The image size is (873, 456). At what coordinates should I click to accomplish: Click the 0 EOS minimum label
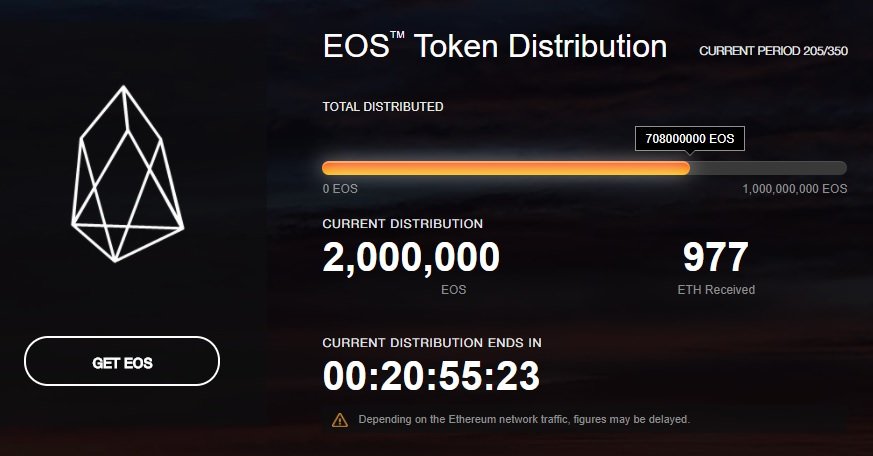pyautogui.click(x=340, y=189)
